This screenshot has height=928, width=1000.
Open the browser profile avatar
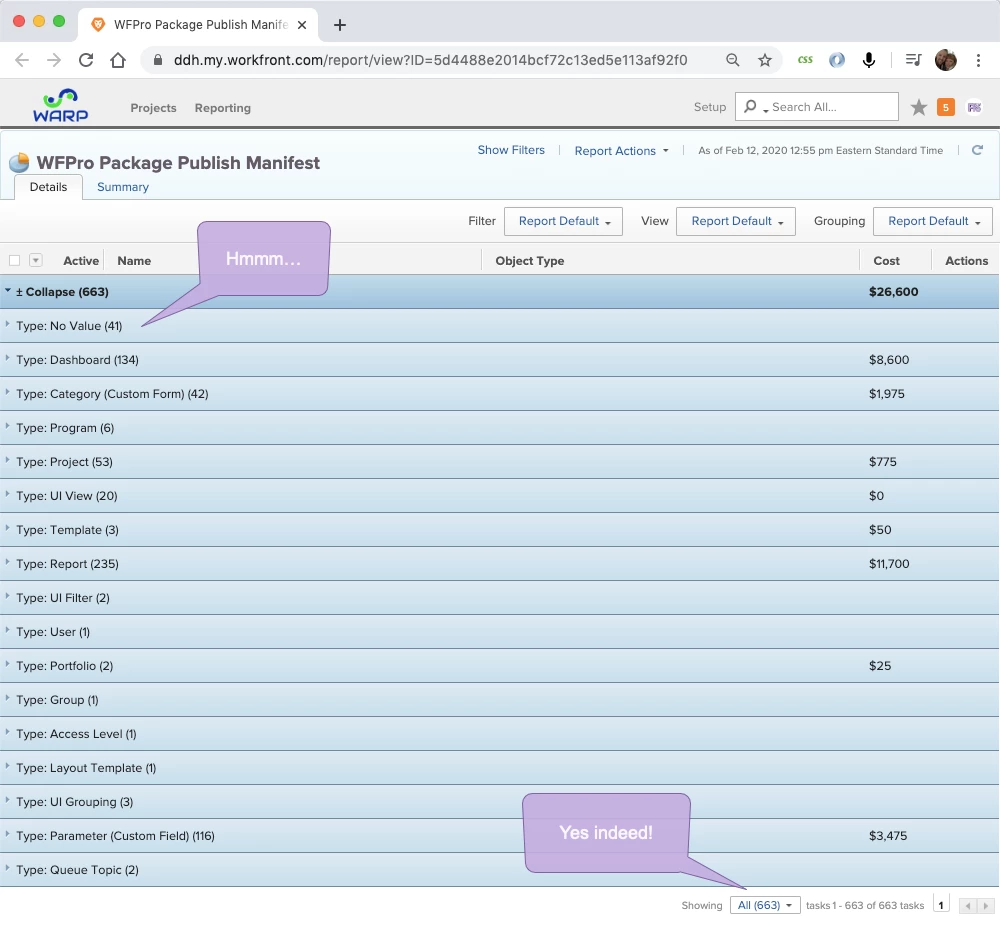coord(946,60)
